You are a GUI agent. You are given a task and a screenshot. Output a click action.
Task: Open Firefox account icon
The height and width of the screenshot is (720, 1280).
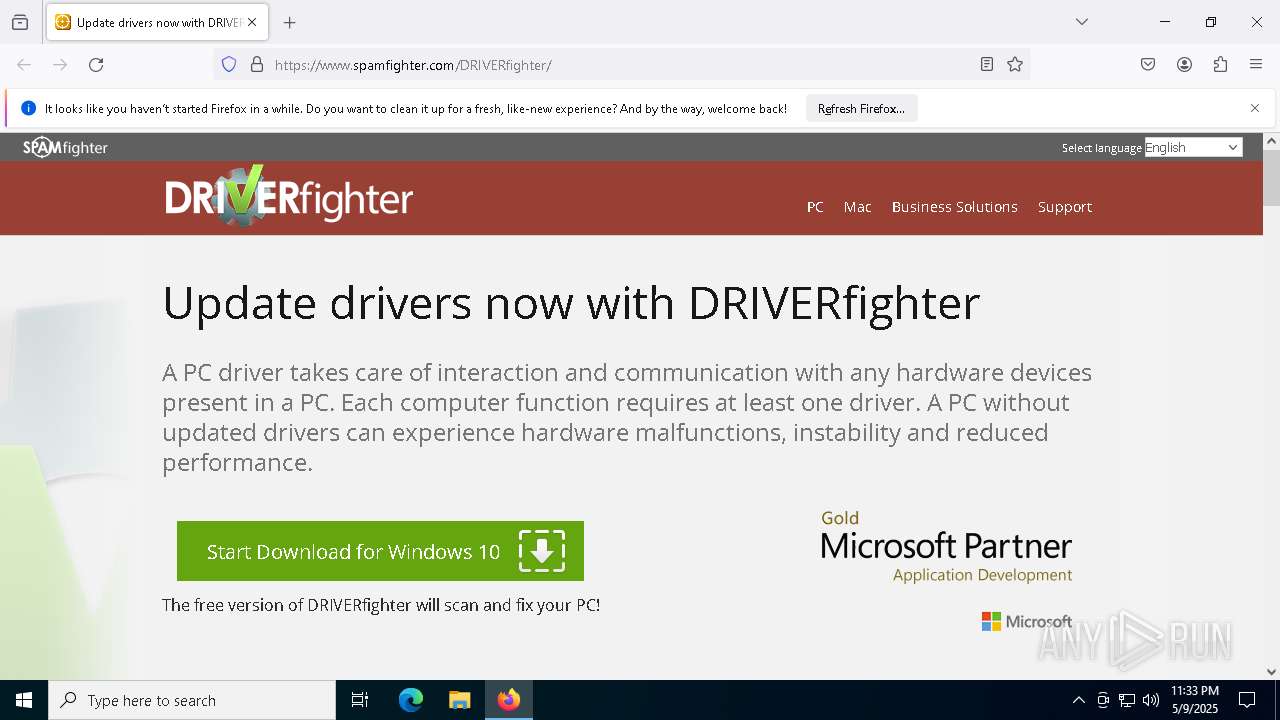pyautogui.click(x=1184, y=65)
